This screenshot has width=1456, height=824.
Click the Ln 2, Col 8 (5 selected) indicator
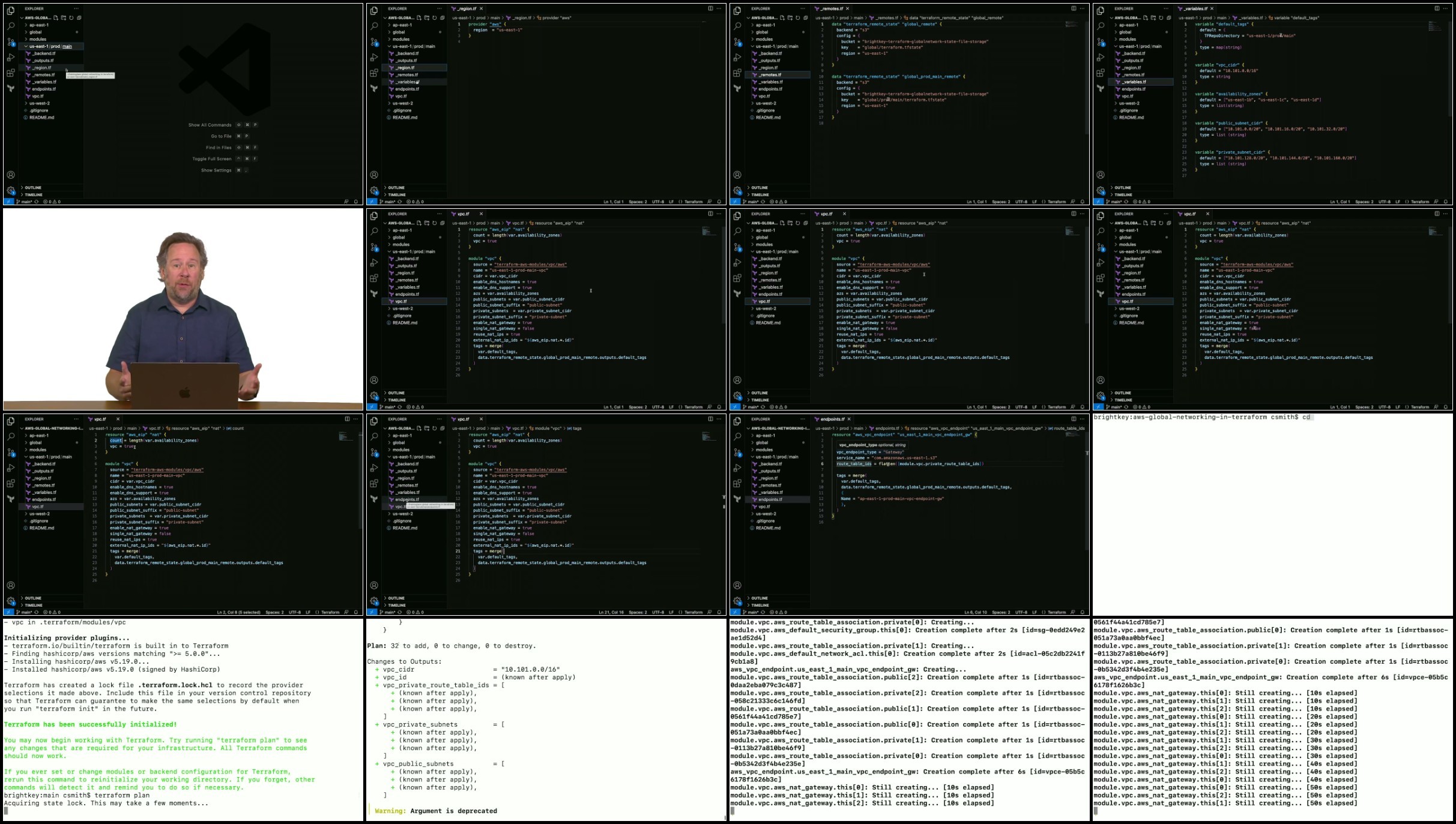click(x=238, y=612)
